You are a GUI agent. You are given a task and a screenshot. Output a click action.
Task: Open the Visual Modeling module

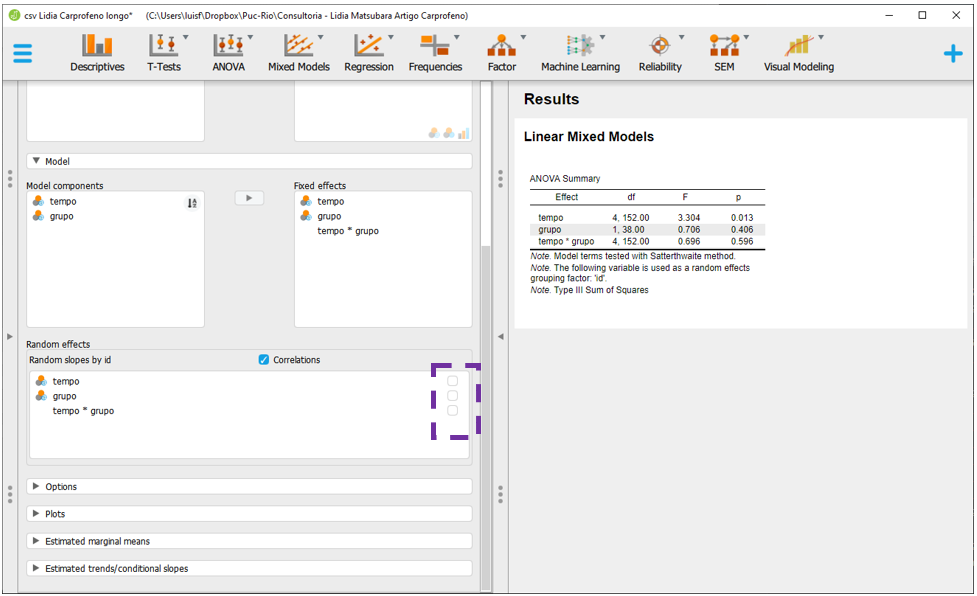(x=798, y=52)
